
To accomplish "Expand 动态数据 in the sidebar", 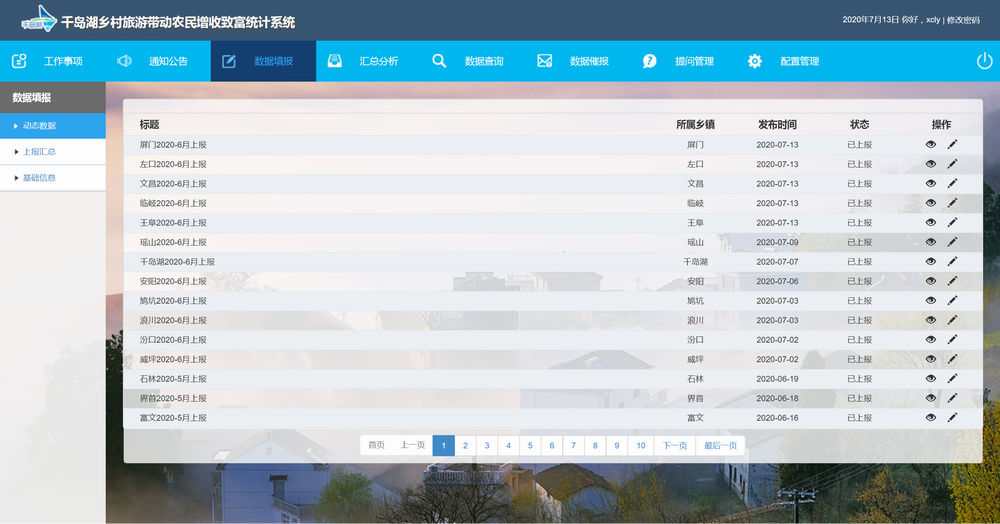I will point(39,126).
